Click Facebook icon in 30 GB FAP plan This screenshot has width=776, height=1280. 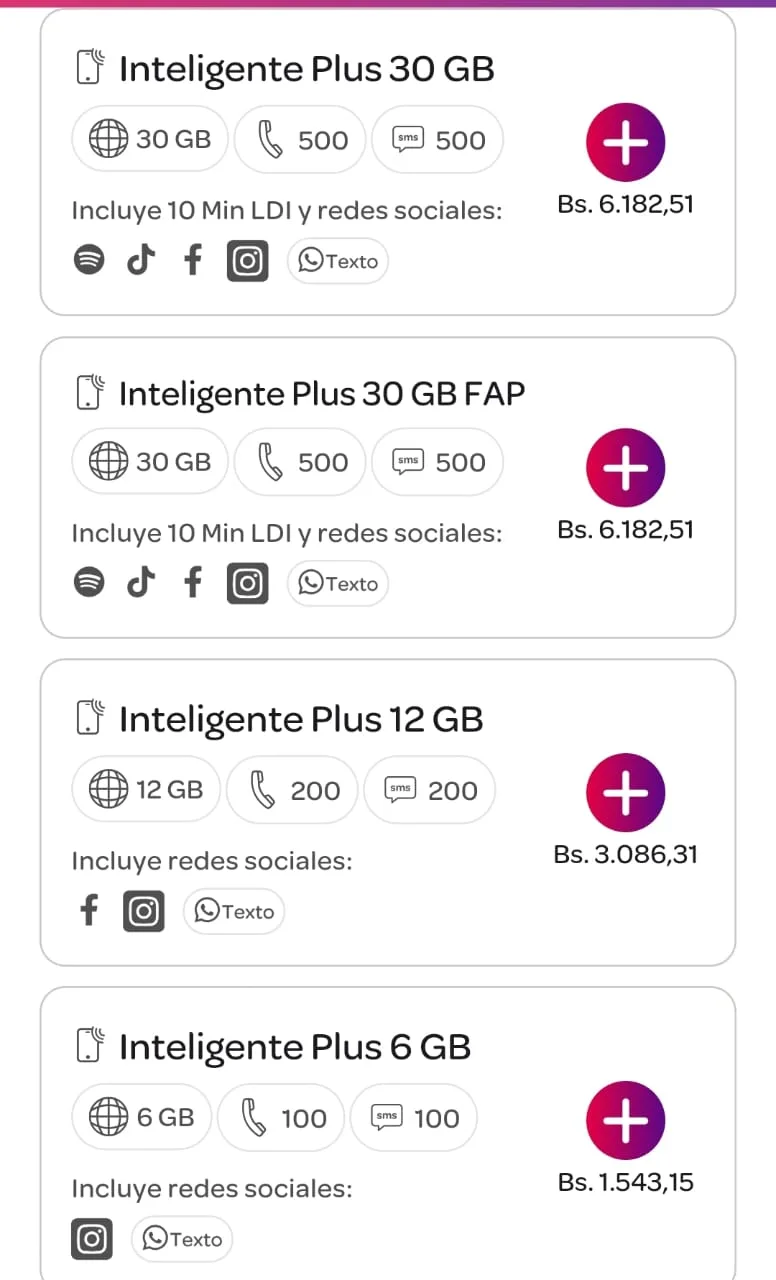coord(193,584)
